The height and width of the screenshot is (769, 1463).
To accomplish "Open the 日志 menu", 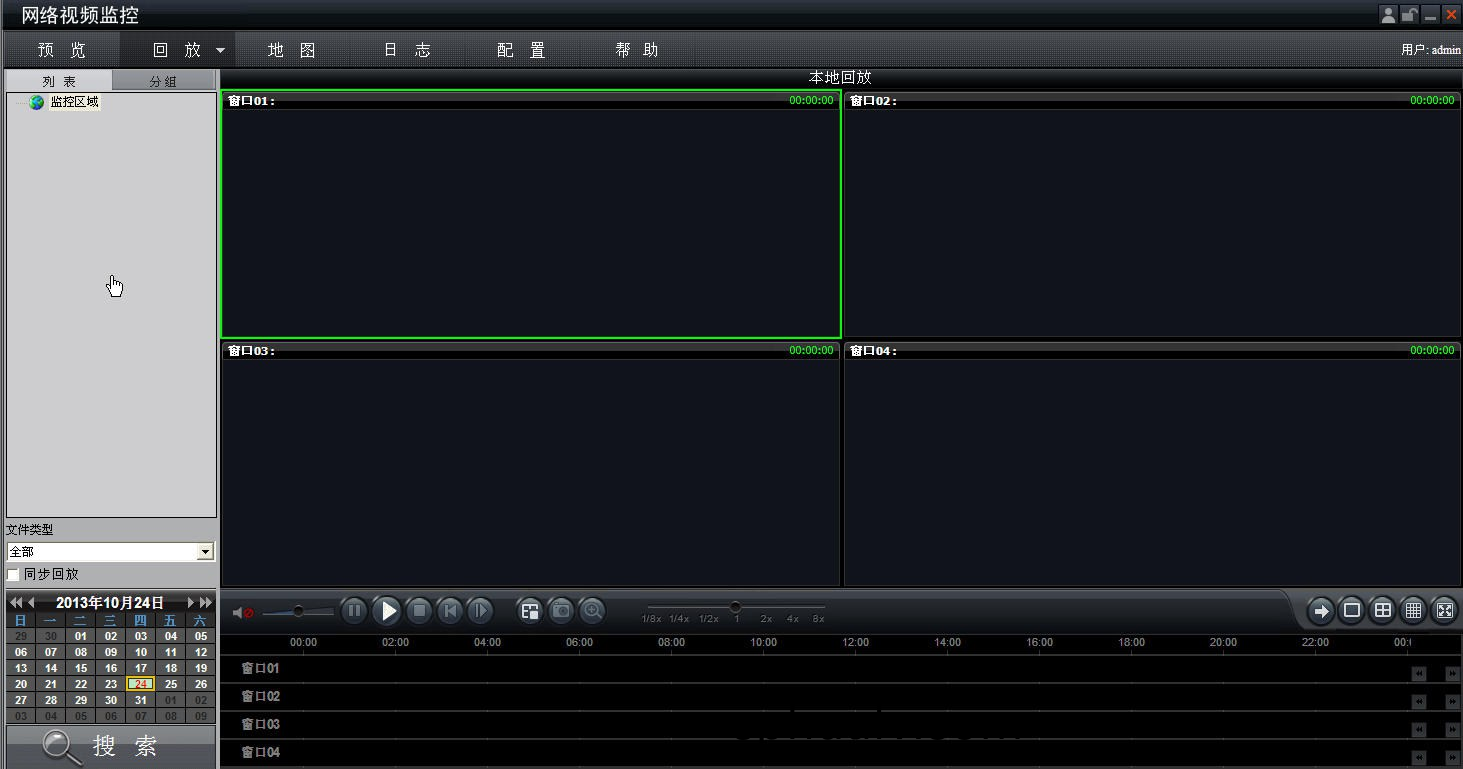I will click(408, 50).
